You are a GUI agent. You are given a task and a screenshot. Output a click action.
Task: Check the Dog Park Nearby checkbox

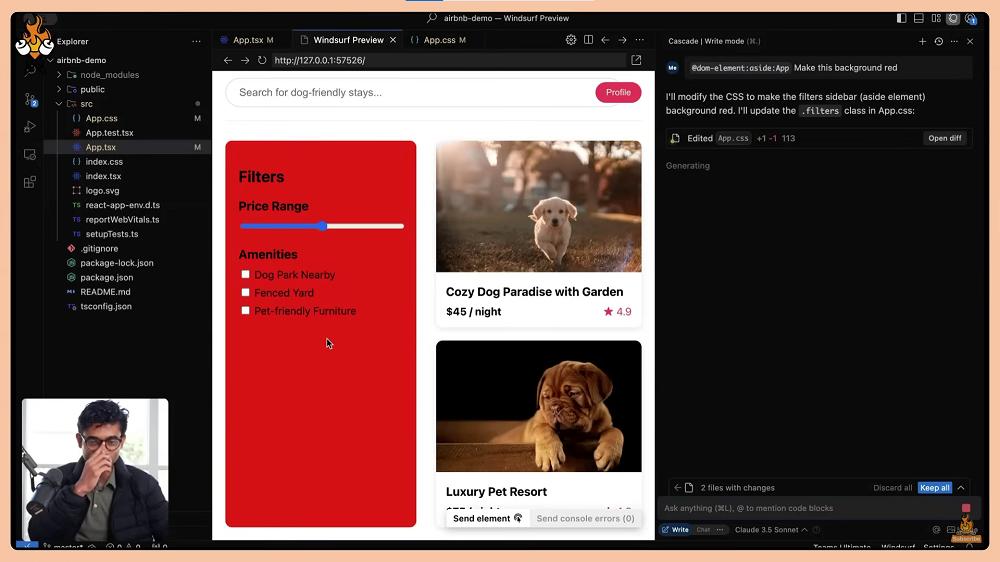pos(245,274)
